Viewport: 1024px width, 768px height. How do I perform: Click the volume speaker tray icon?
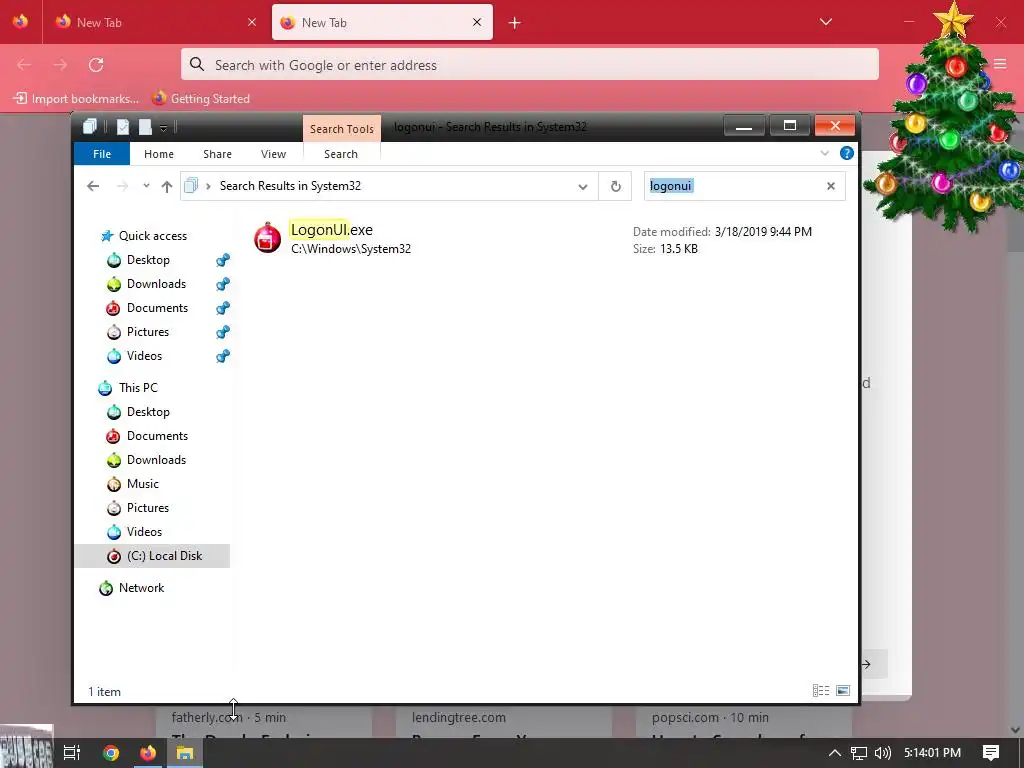(882, 753)
